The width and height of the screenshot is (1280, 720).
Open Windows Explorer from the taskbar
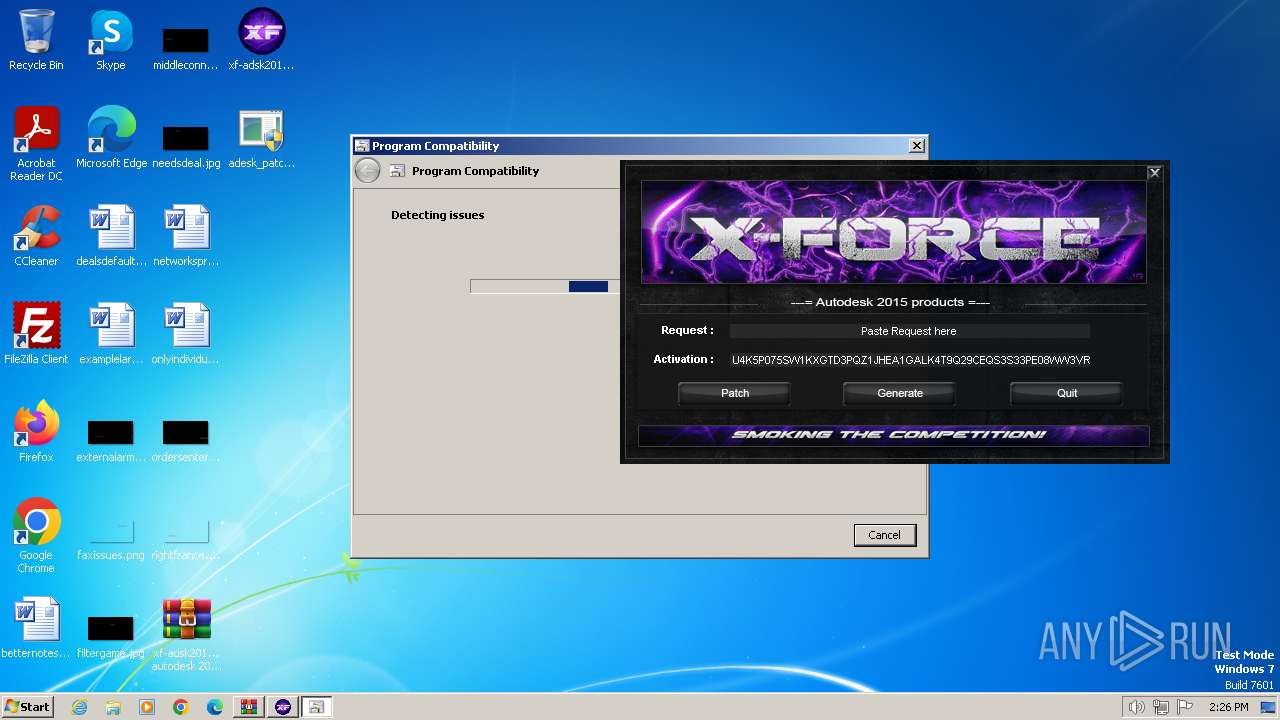(113, 707)
